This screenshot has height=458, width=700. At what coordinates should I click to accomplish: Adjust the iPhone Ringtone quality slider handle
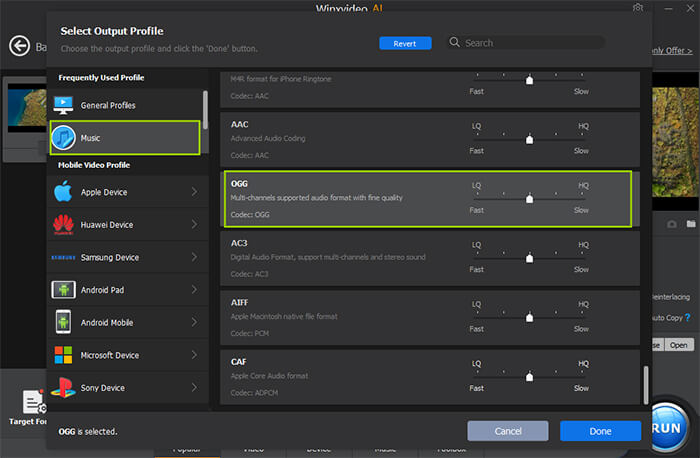point(529,80)
